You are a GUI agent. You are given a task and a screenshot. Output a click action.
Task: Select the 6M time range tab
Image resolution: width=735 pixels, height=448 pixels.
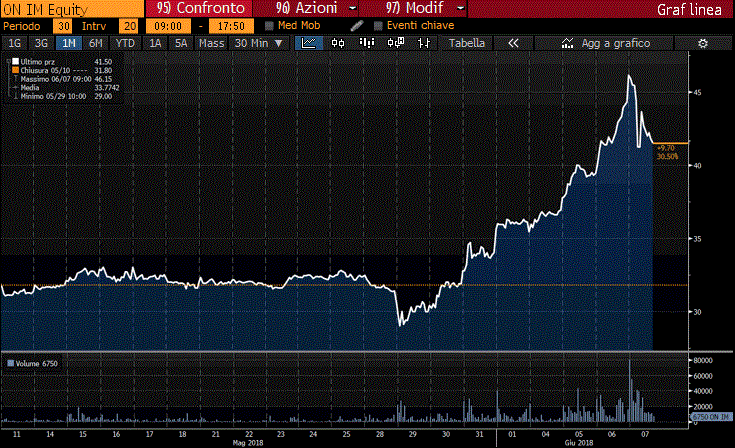[96, 43]
